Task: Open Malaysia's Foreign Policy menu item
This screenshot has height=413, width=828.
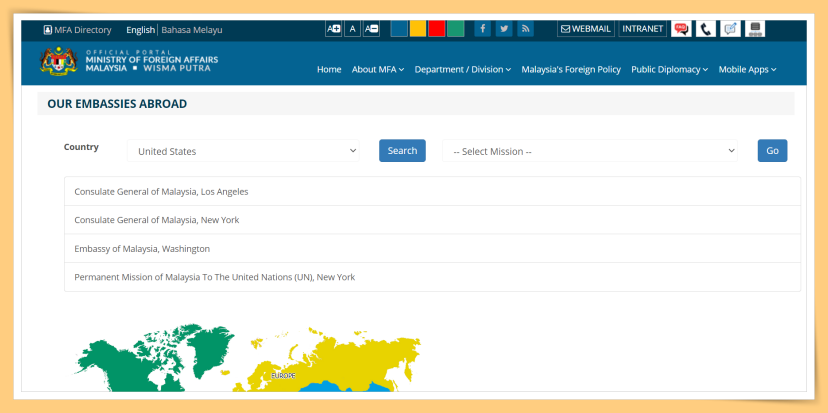Action: 571,69
